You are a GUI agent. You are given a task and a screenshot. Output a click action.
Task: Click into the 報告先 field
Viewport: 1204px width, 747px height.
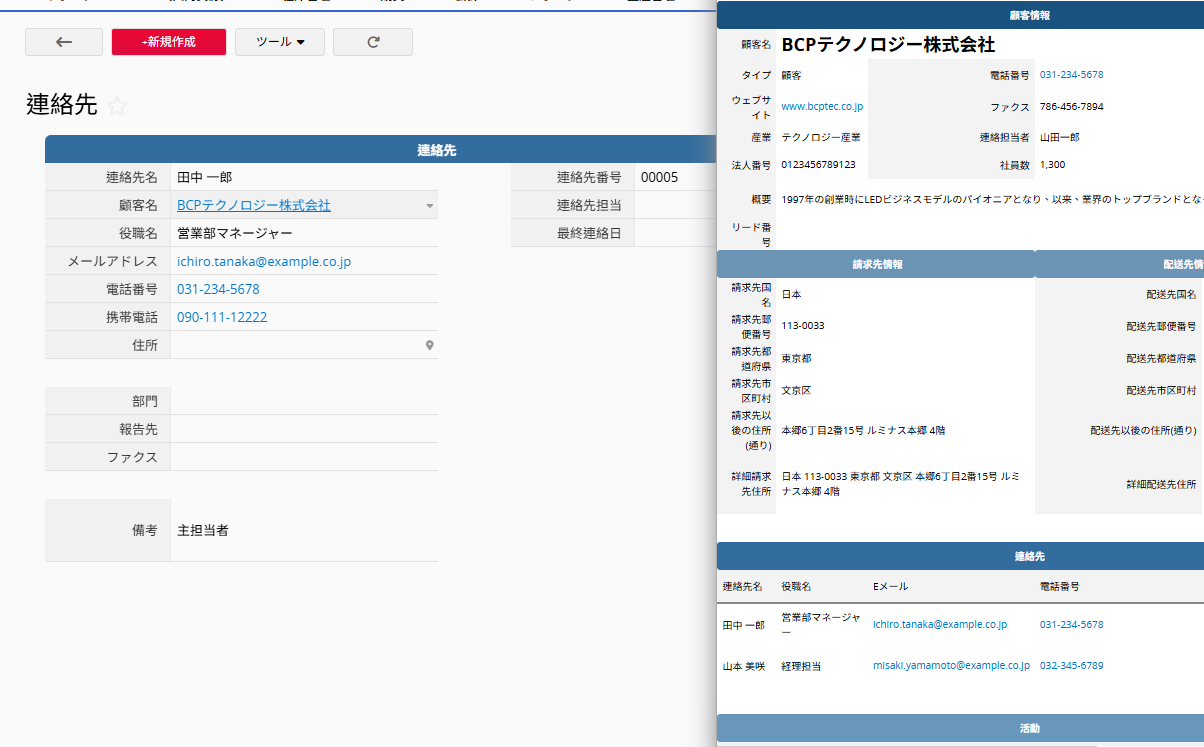304,429
